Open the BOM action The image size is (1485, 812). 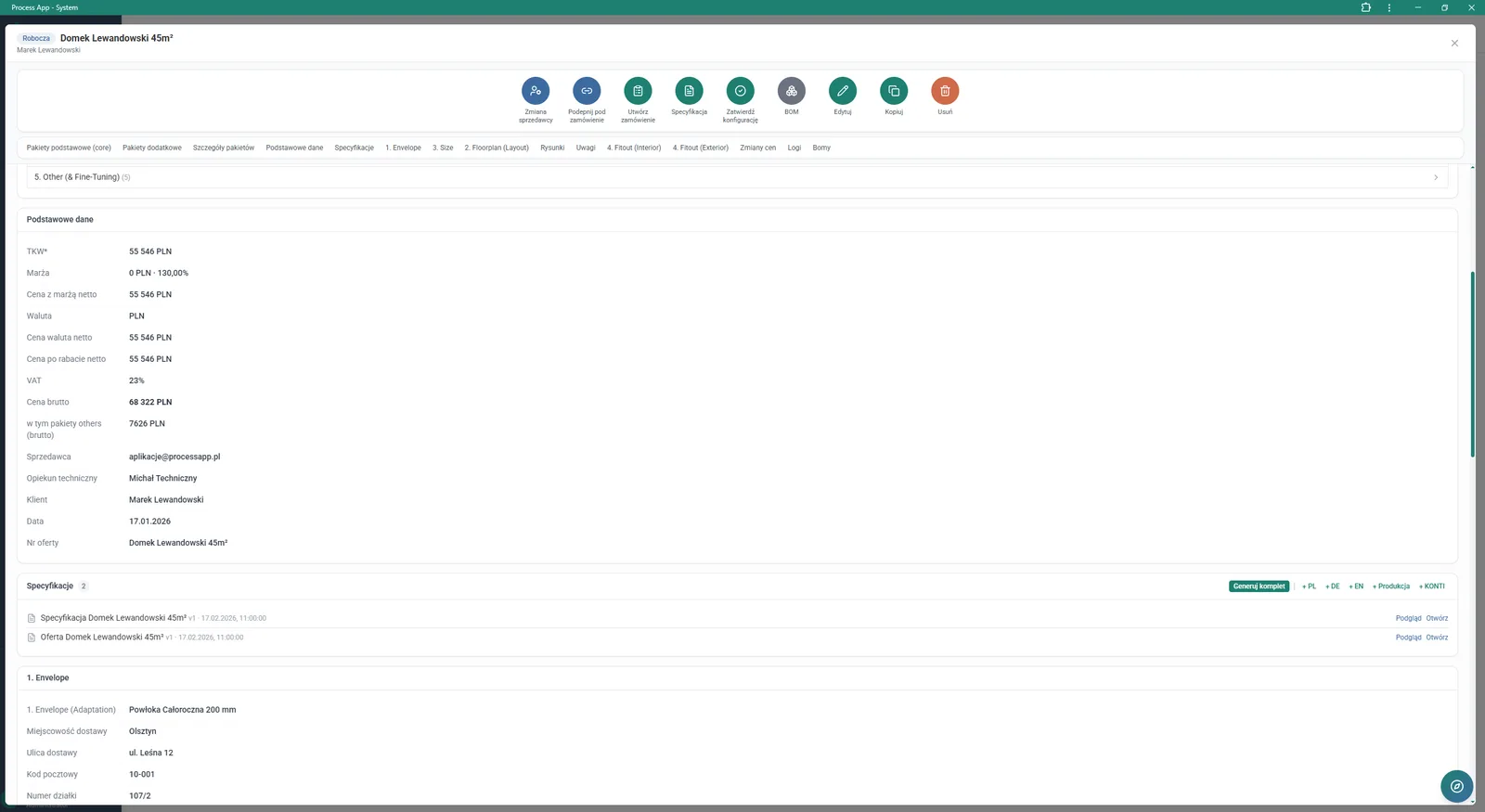(792, 91)
